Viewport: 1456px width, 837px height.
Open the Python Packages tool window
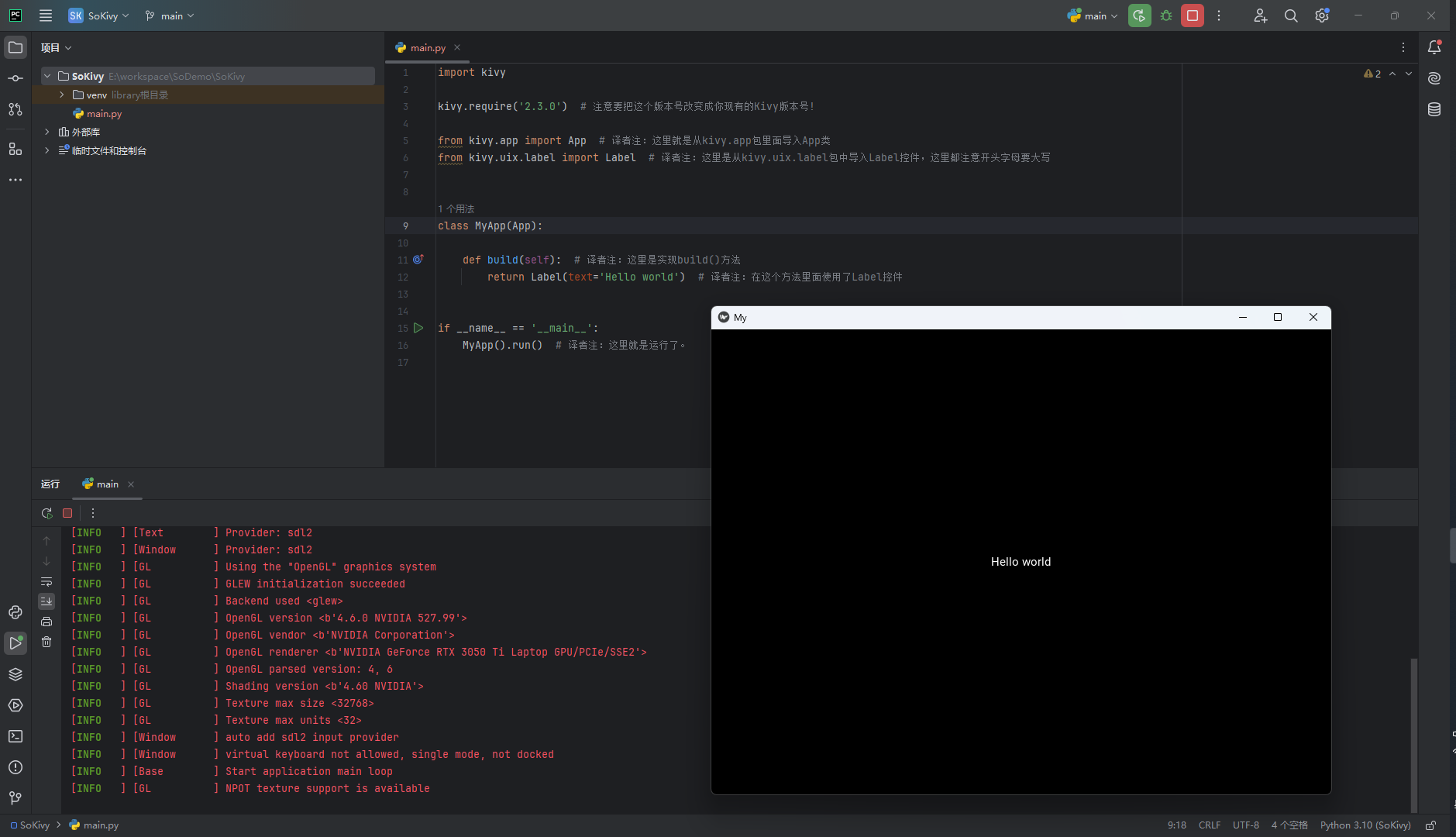pyautogui.click(x=15, y=674)
